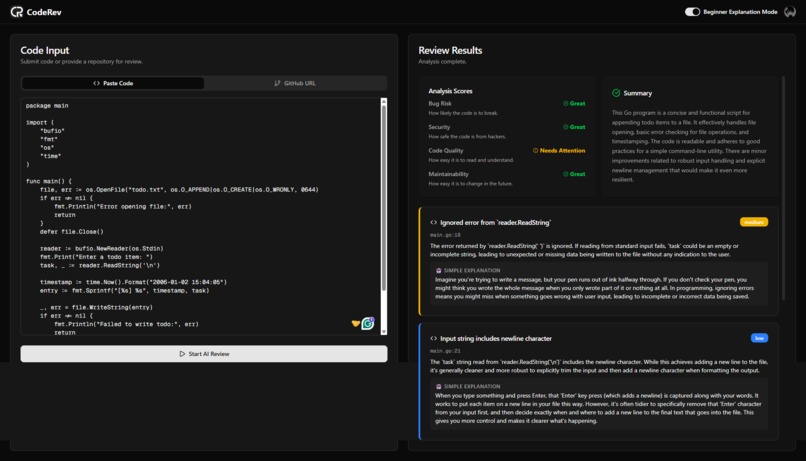
Task: Click the Grammarly icon in code editor
Action: pos(368,323)
